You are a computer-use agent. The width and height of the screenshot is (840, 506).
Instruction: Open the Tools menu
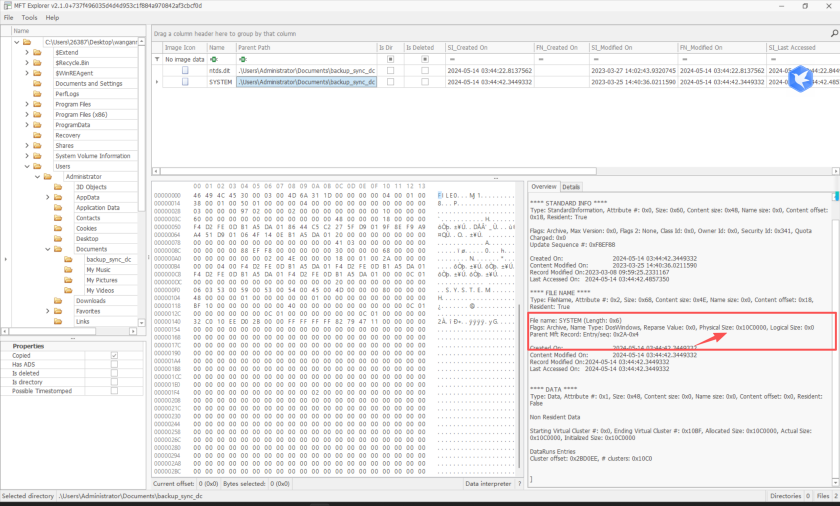[29, 17]
